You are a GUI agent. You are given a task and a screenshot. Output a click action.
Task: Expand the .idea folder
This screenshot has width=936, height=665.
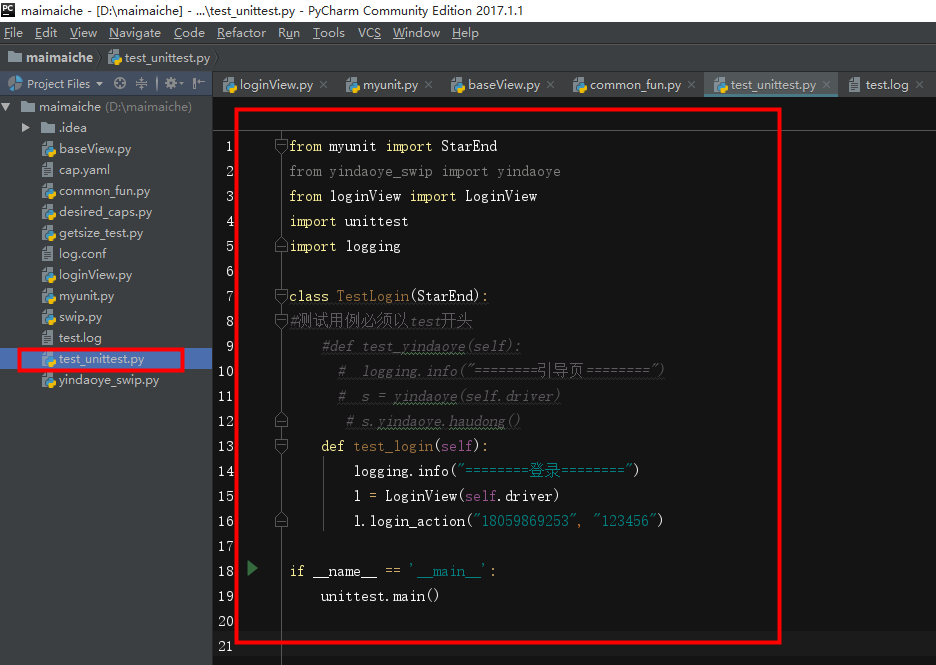point(26,128)
